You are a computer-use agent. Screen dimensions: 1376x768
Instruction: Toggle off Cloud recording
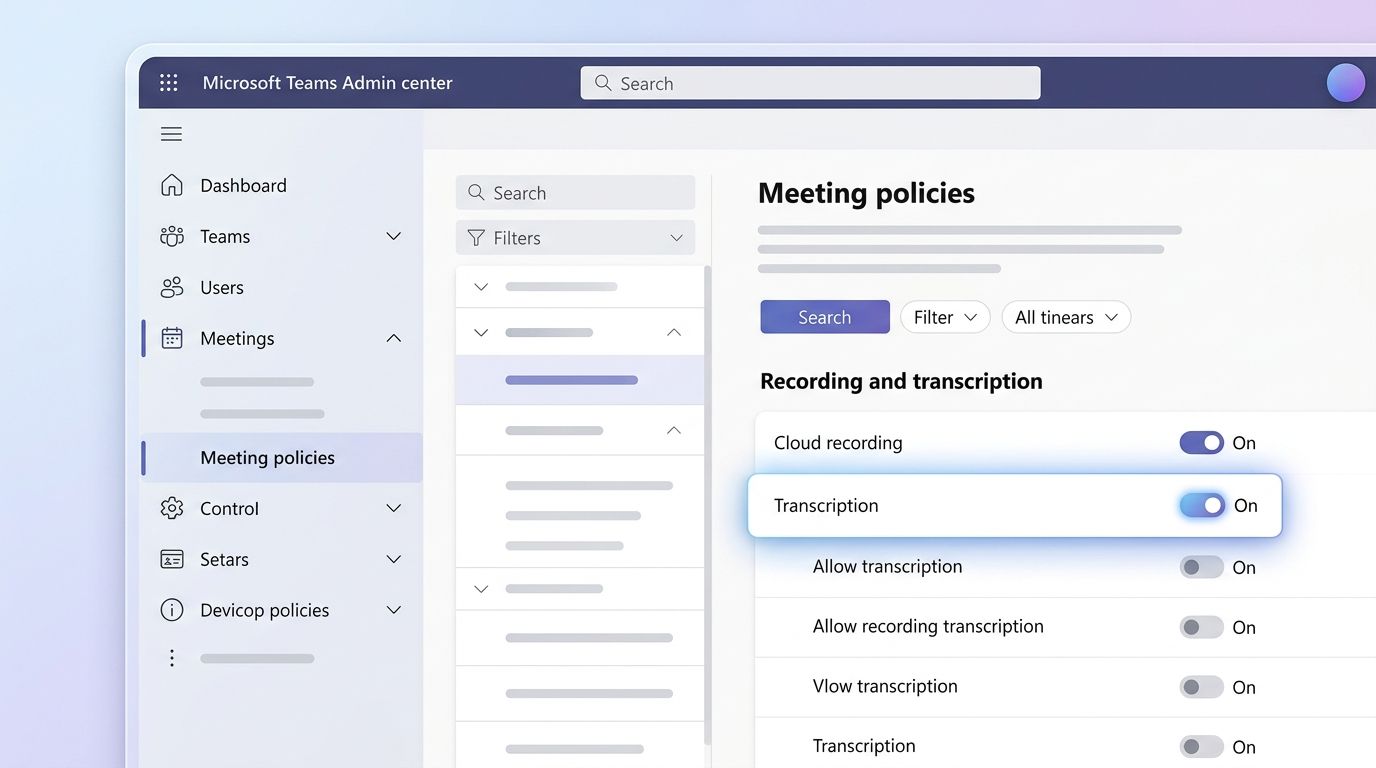[1202, 442]
